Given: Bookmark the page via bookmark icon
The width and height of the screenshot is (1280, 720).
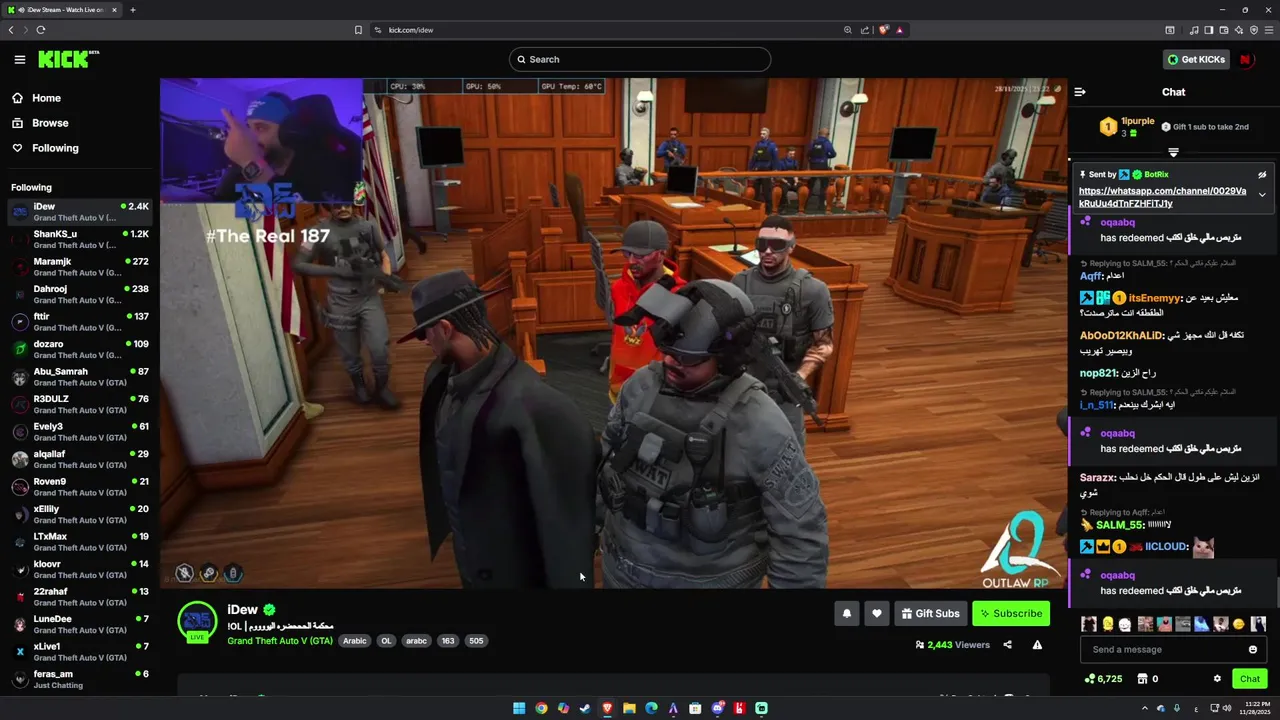Looking at the screenshot, I should coord(358,30).
